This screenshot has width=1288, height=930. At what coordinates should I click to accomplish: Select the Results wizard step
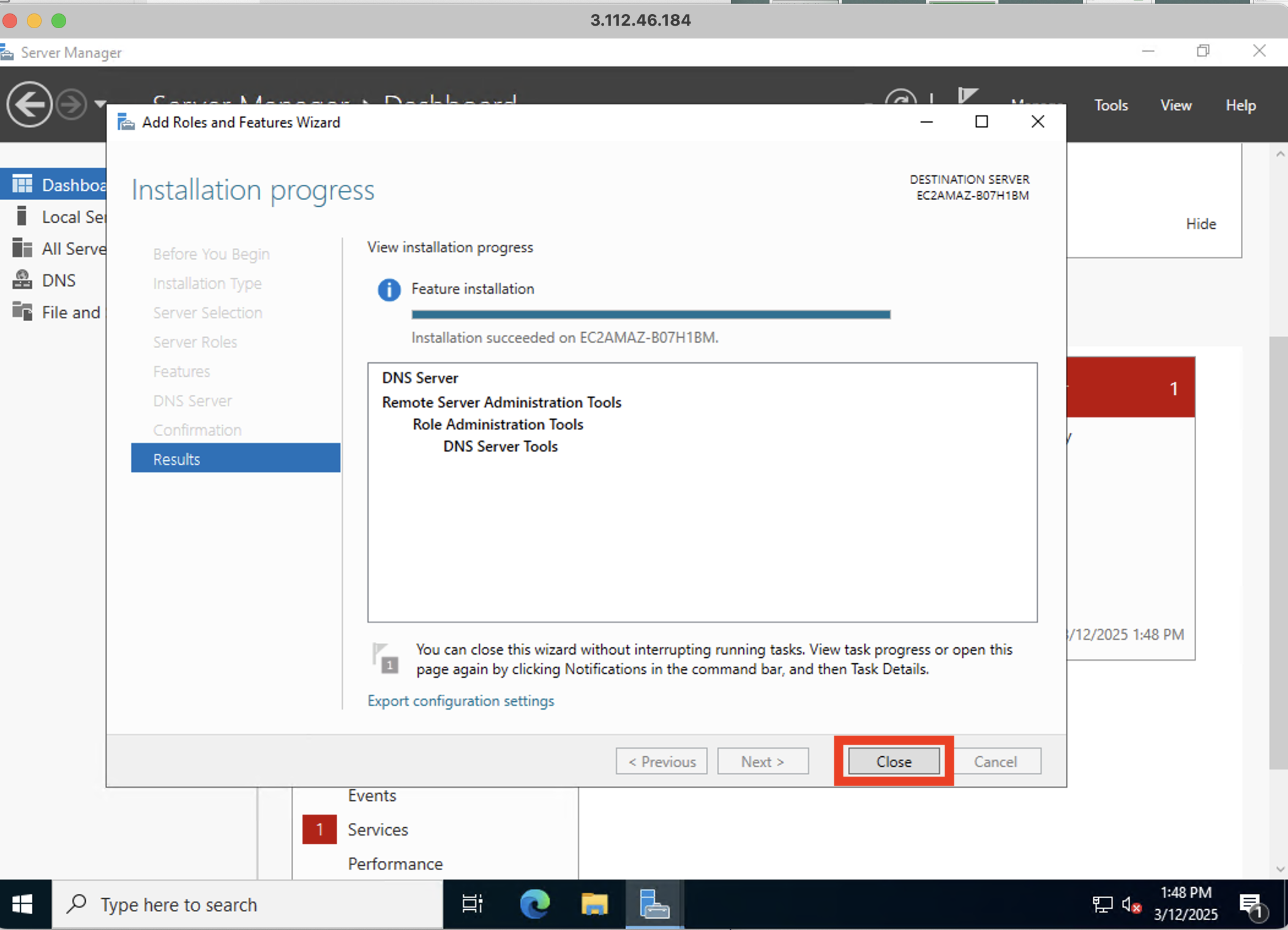[236, 459]
